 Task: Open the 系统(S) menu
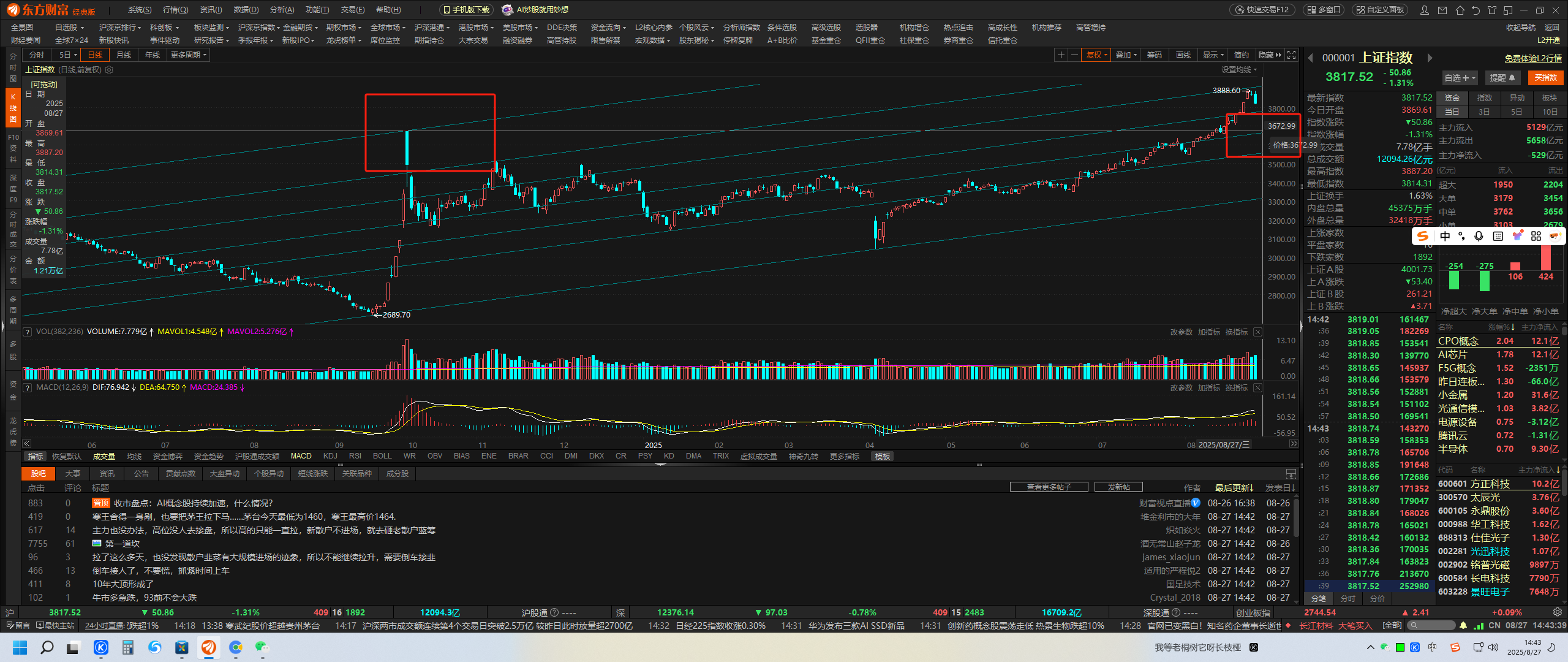click(140, 10)
